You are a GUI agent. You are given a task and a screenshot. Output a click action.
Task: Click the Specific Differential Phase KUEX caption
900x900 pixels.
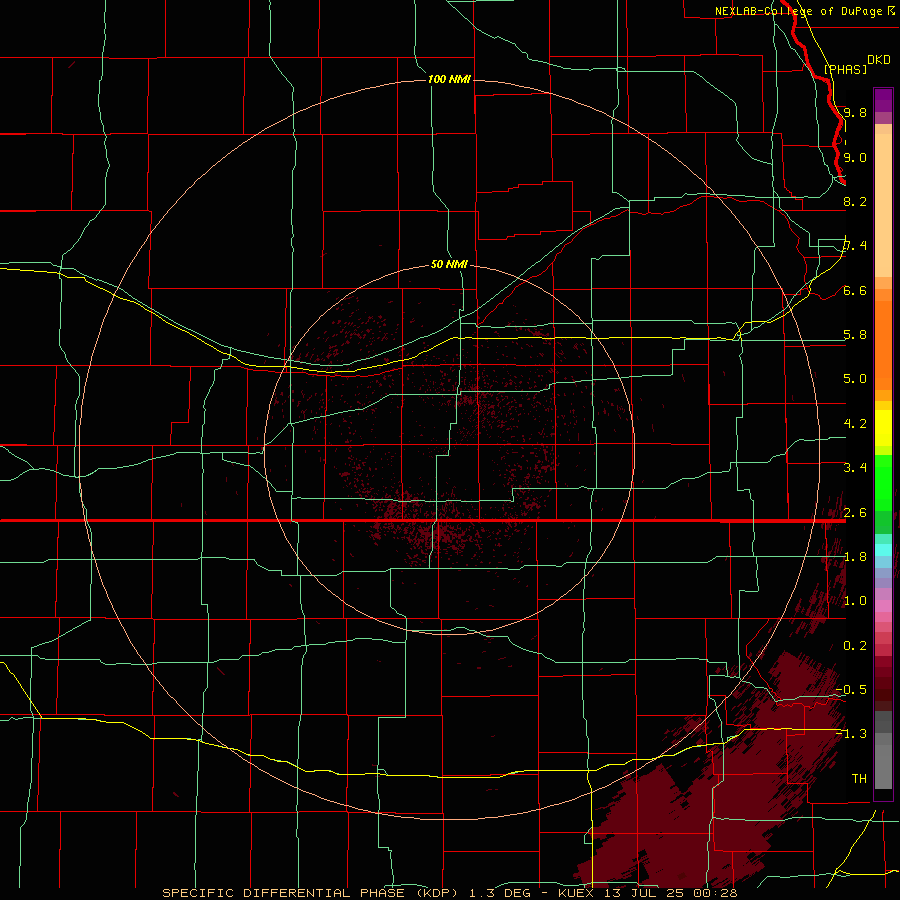coord(449,893)
